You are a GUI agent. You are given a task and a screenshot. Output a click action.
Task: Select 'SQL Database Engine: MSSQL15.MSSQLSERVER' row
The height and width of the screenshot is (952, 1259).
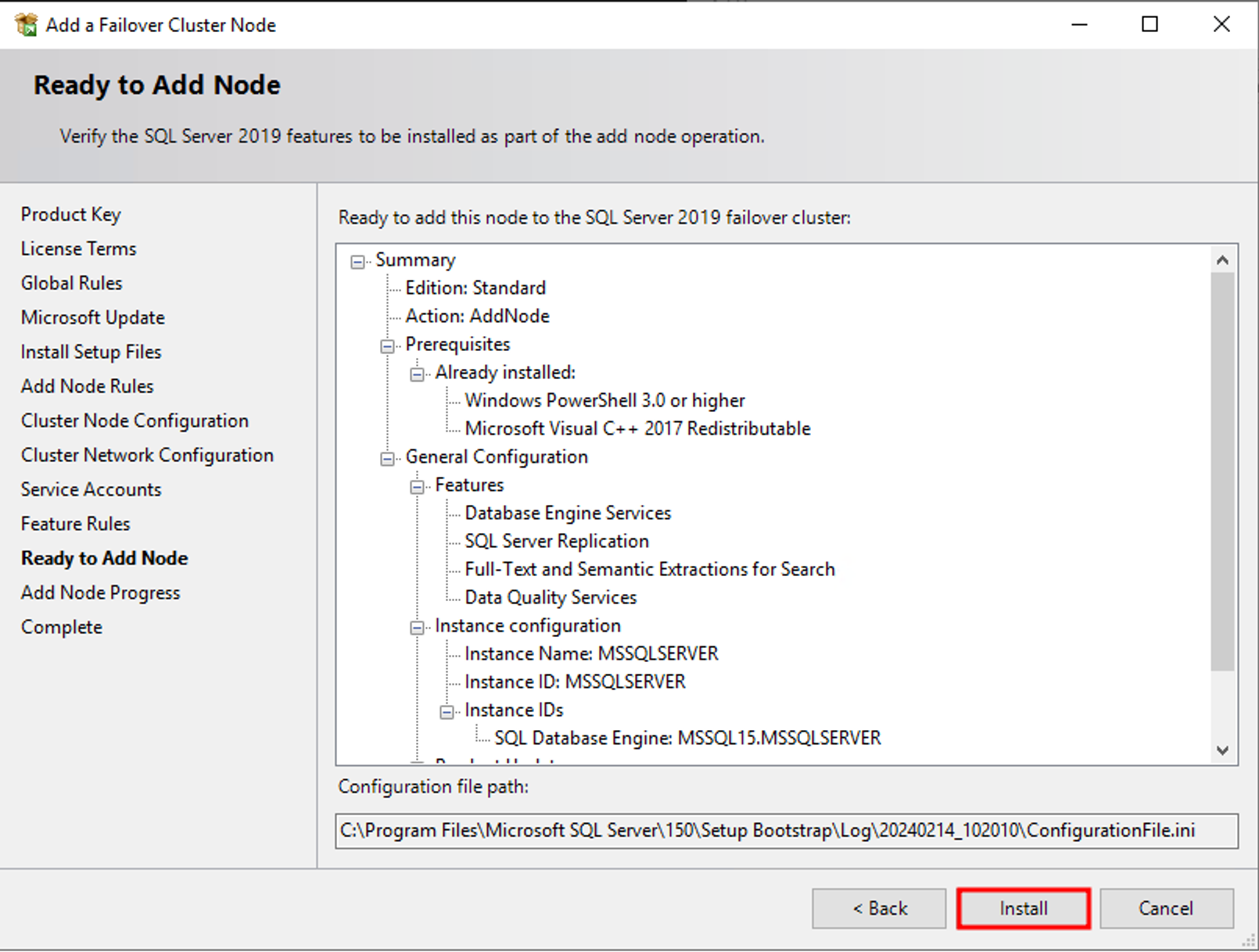(x=687, y=738)
